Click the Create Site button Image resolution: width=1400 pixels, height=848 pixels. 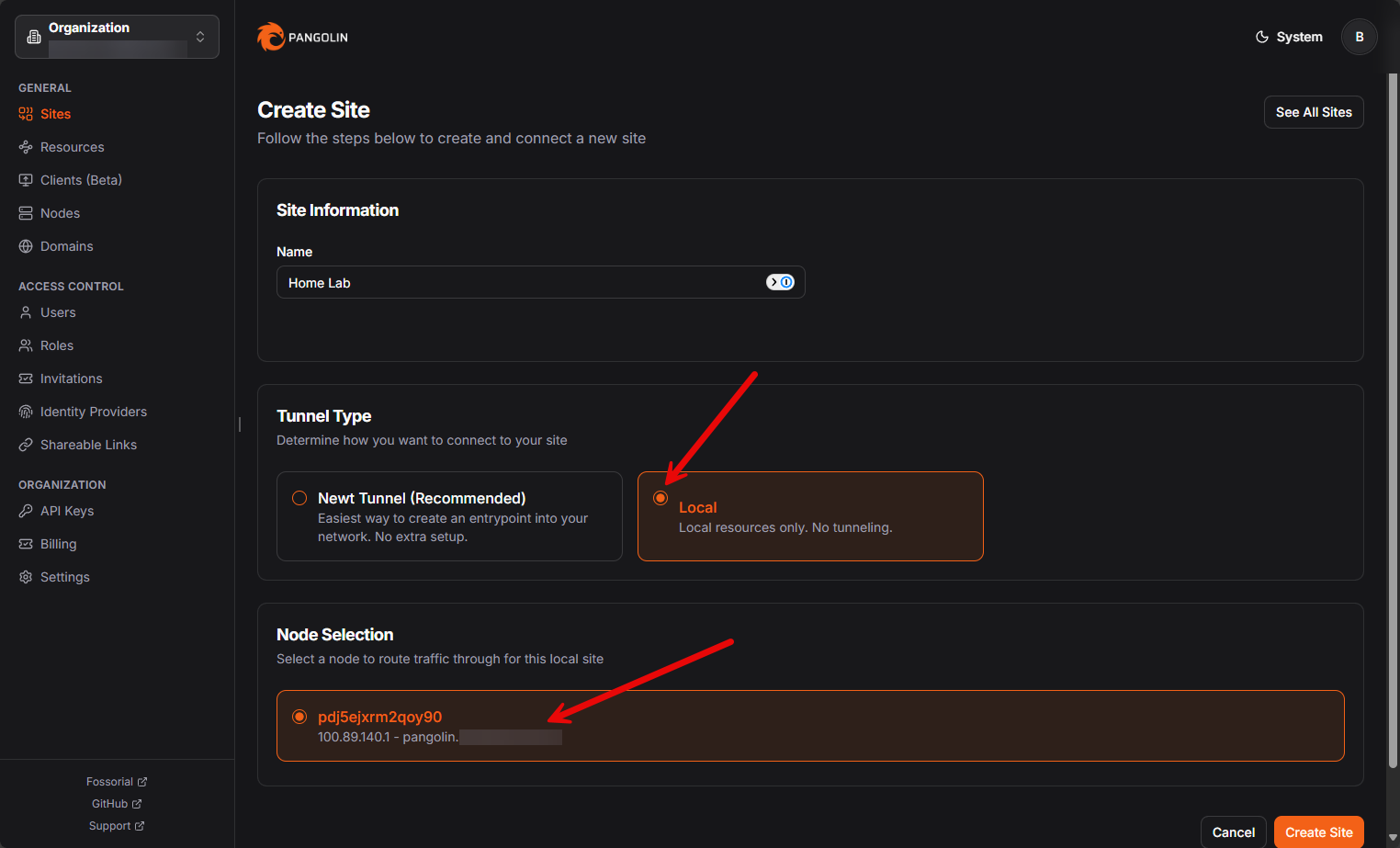pyautogui.click(x=1319, y=832)
